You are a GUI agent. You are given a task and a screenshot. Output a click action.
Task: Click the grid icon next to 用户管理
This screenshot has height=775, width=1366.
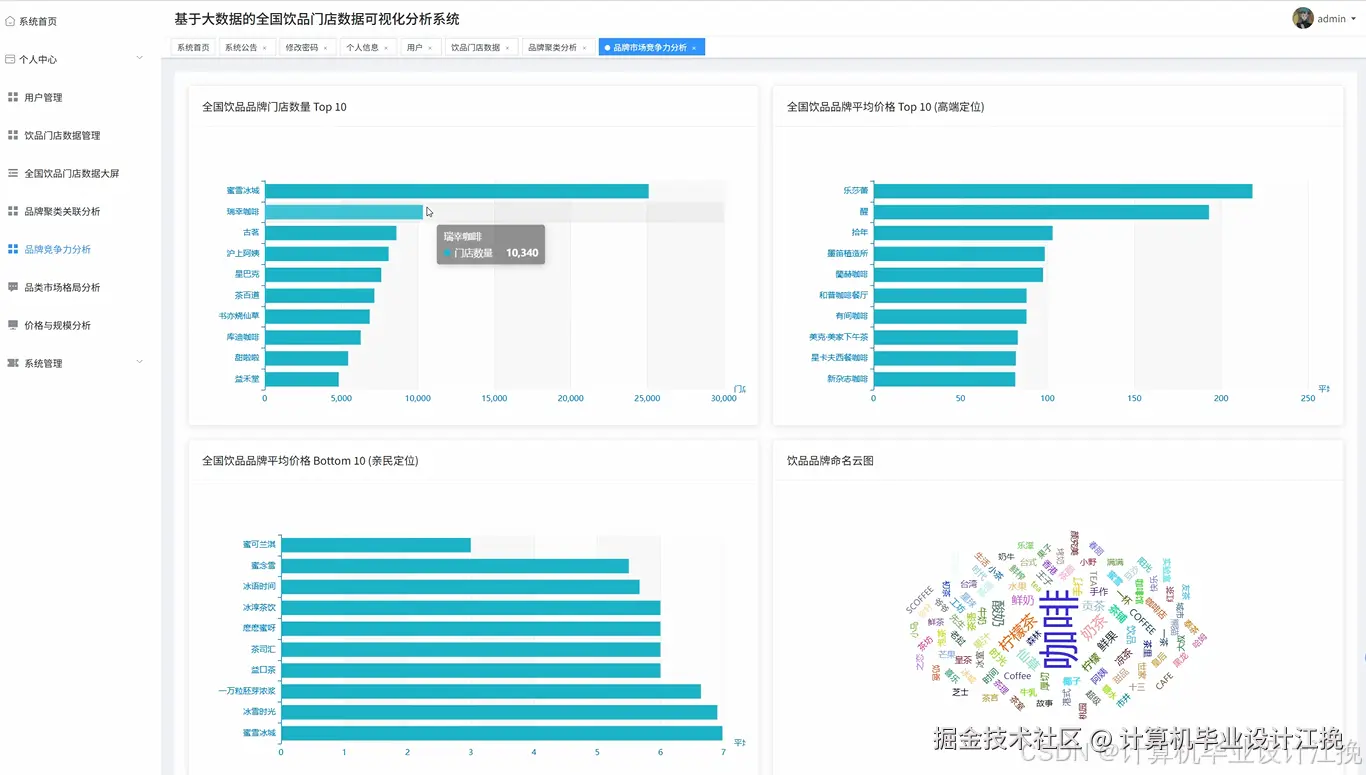[x=13, y=97]
